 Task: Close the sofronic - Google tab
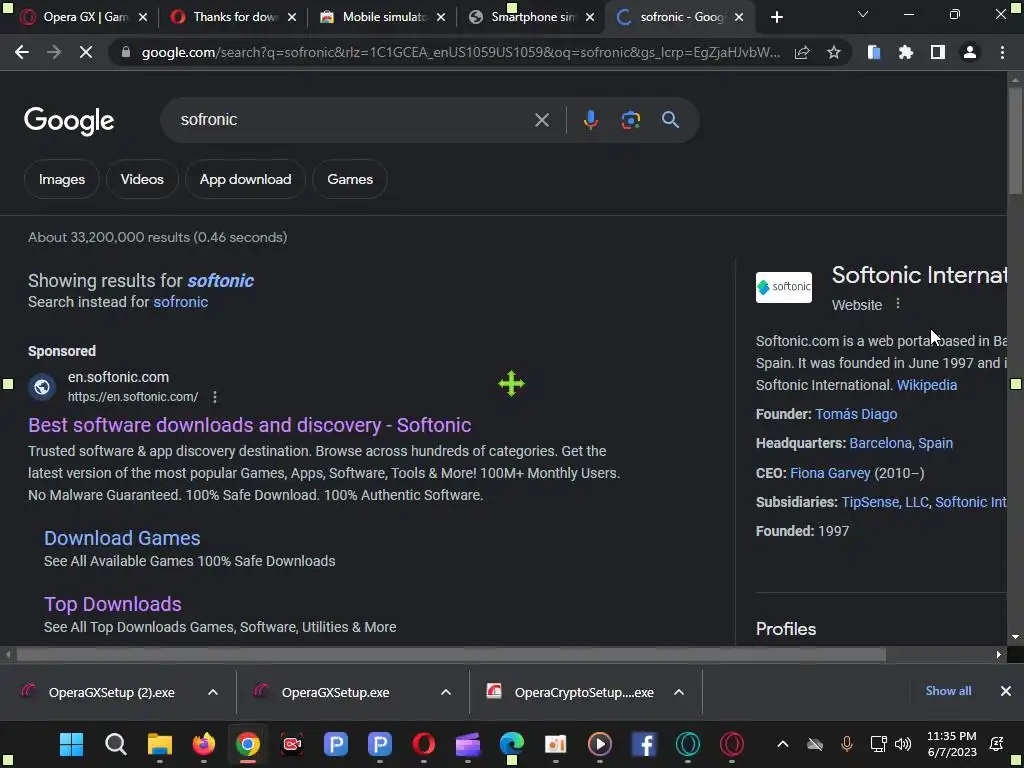(x=739, y=18)
